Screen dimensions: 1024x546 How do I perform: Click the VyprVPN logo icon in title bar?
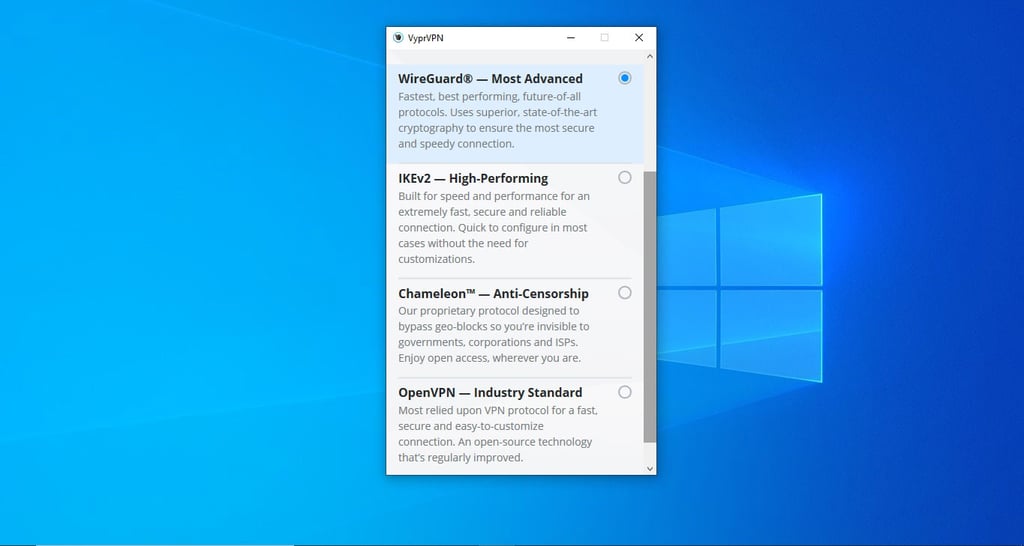[398, 38]
